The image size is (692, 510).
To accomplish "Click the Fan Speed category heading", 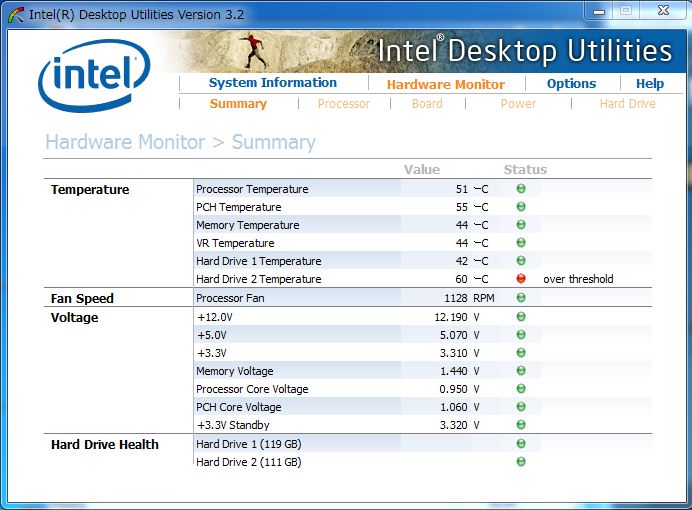I will pos(82,299).
